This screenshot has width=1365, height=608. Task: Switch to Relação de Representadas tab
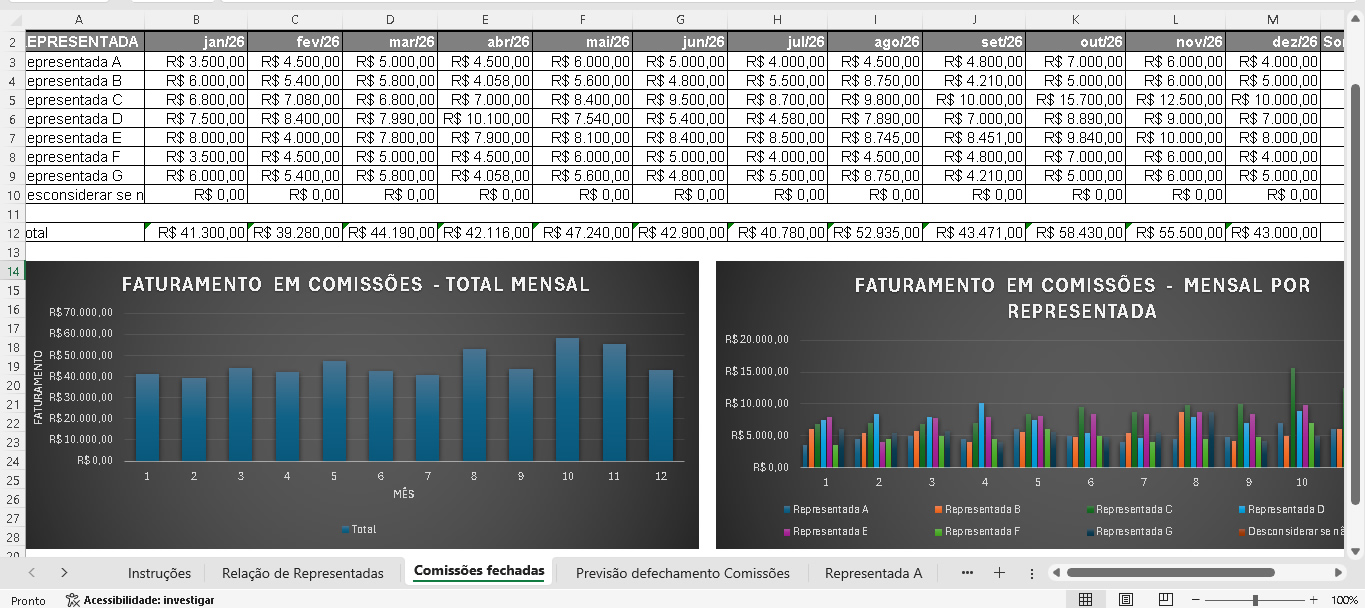tap(302, 573)
